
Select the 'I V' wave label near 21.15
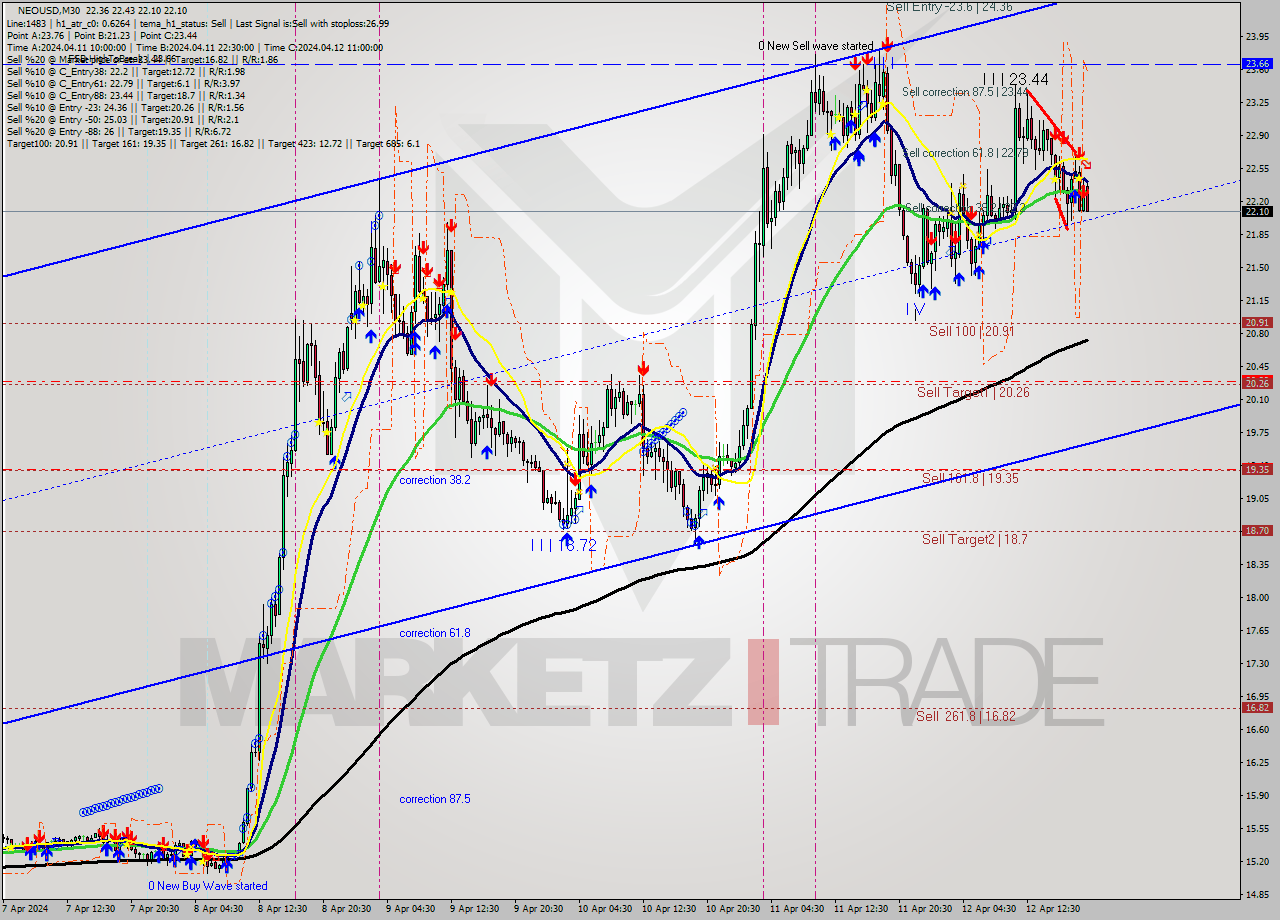click(x=915, y=310)
